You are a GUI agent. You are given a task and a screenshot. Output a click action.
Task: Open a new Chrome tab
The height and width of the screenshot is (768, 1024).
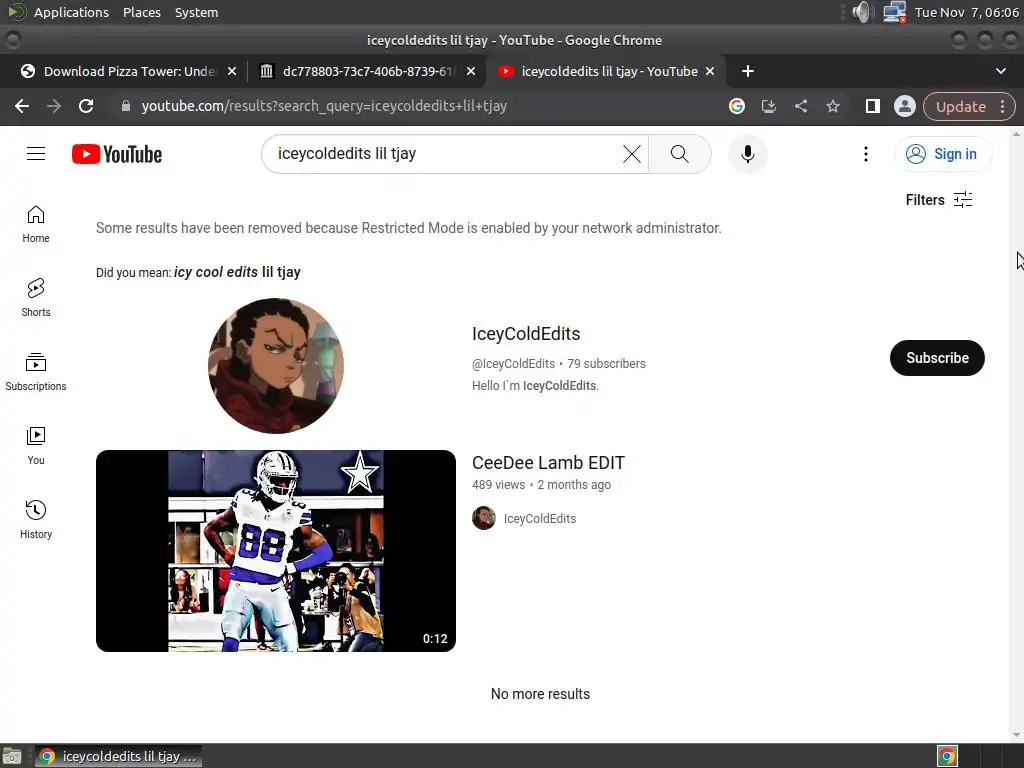tap(748, 71)
